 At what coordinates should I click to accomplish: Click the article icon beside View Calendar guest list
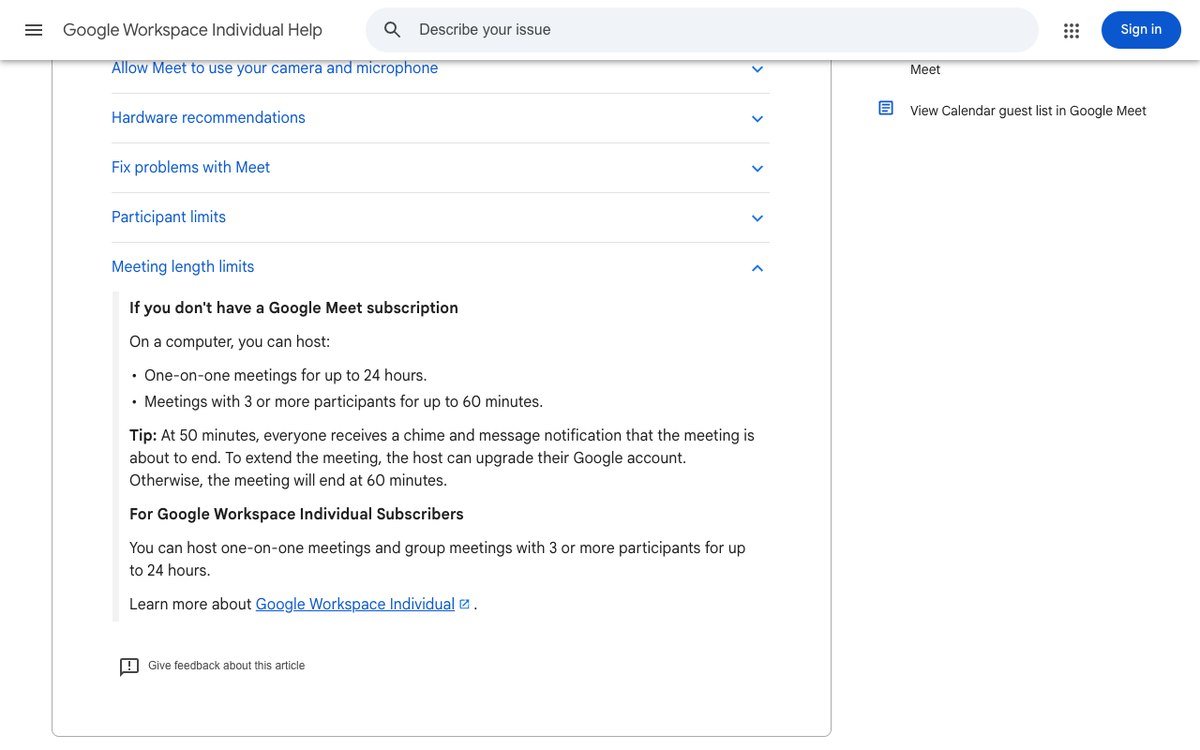point(886,108)
